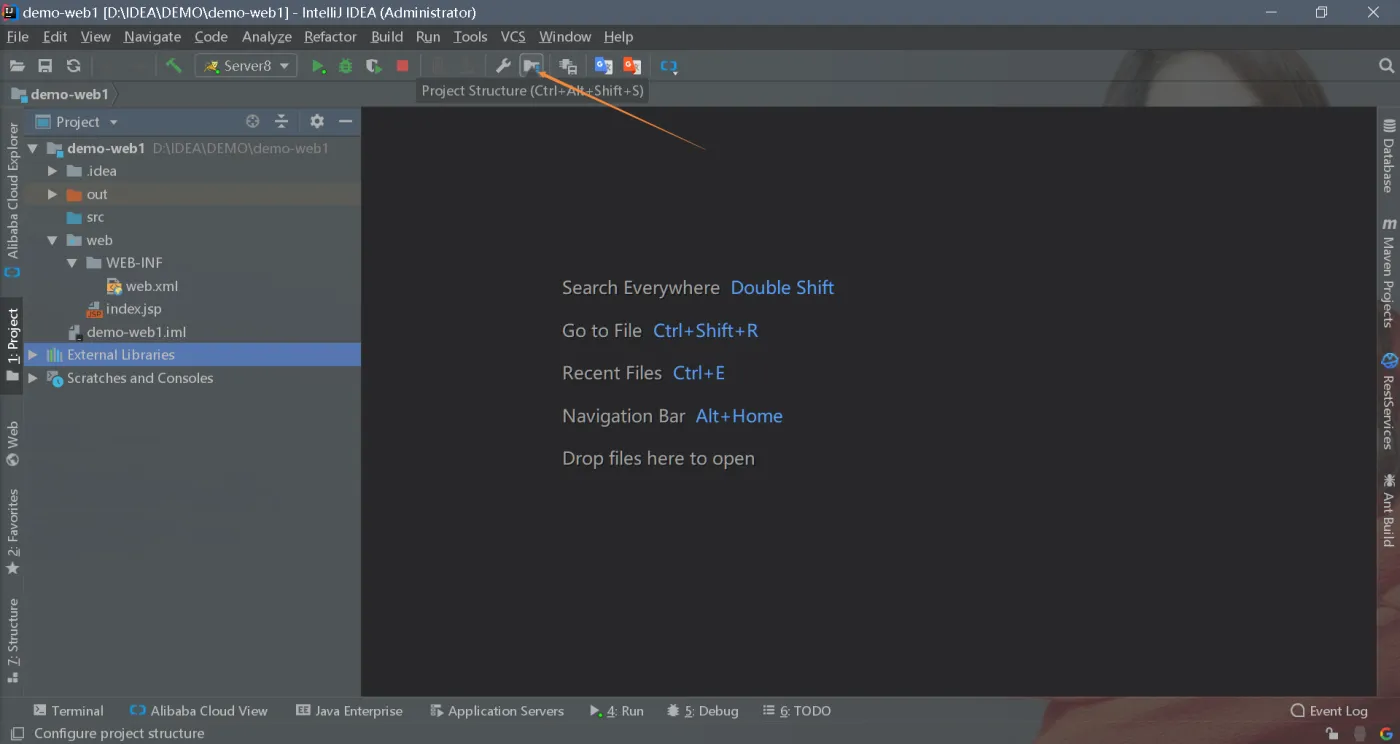Start debugging with the green bug icon
The image size is (1400, 744).
pos(346,66)
